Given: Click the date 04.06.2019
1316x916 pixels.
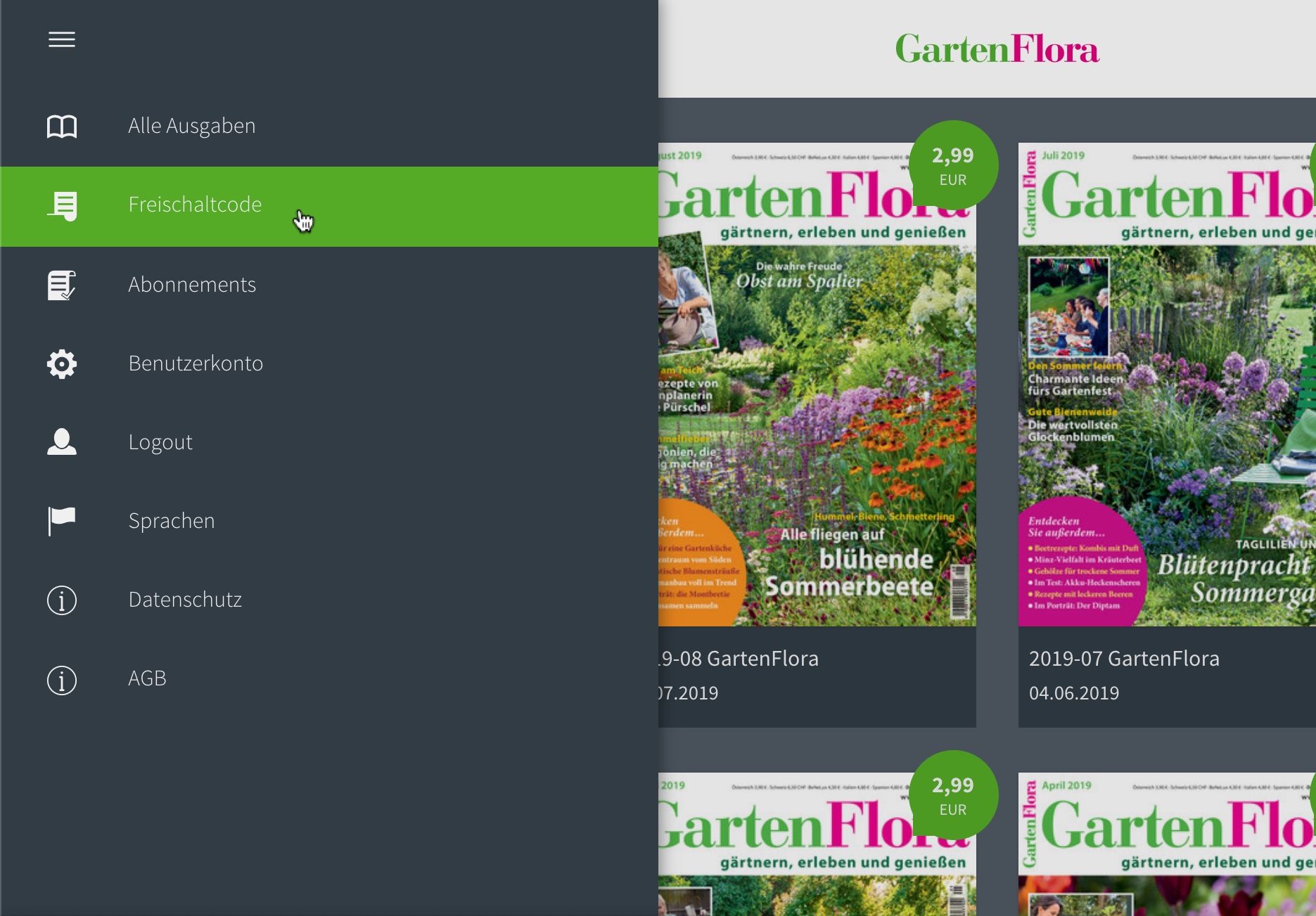Looking at the screenshot, I should (1074, 693).
